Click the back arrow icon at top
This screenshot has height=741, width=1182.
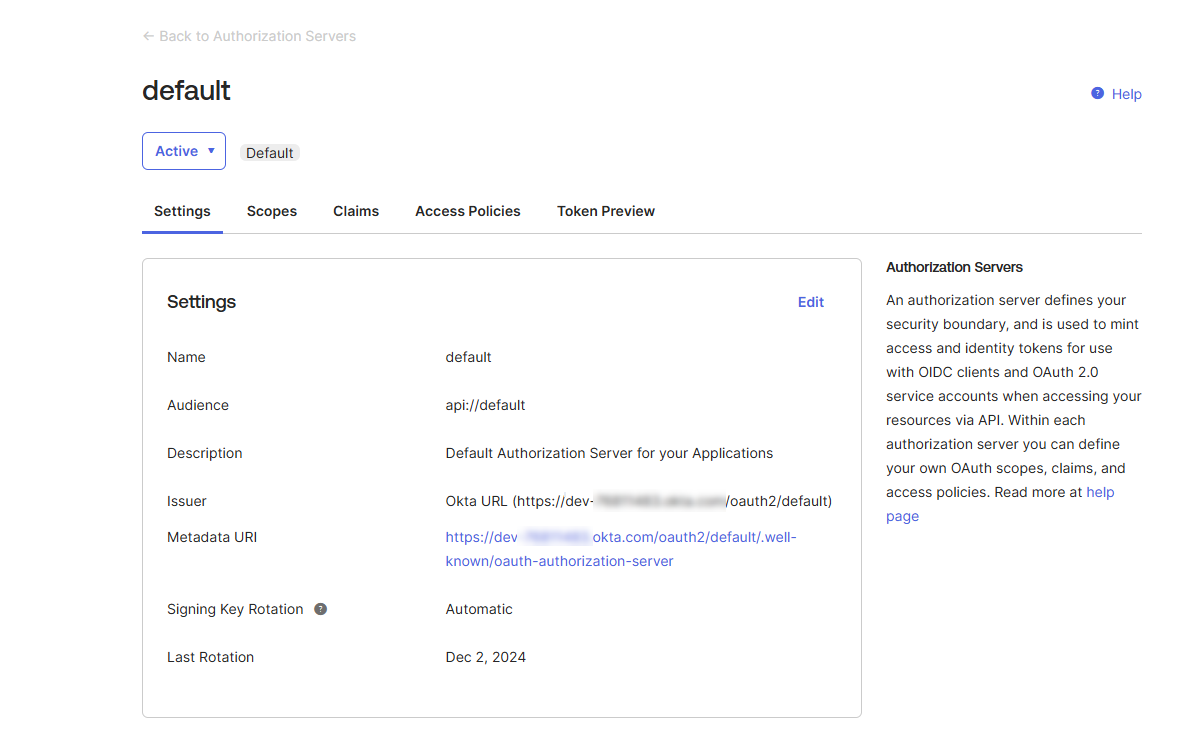[x=148, y=36]
